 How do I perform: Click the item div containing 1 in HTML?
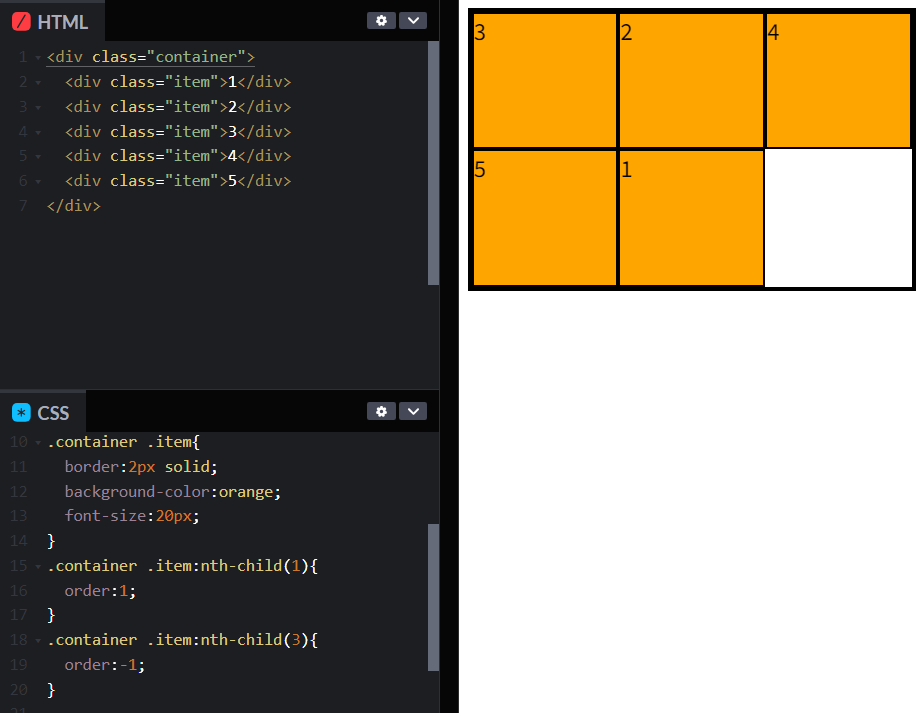[x=178, y=82]
